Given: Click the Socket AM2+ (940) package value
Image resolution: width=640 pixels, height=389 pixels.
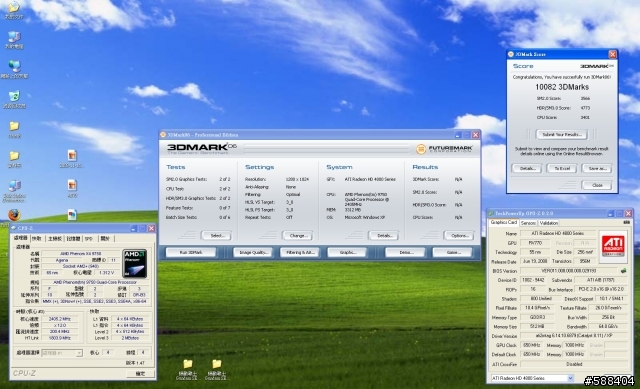Looking at the screenshot, I should click(80, 266).
